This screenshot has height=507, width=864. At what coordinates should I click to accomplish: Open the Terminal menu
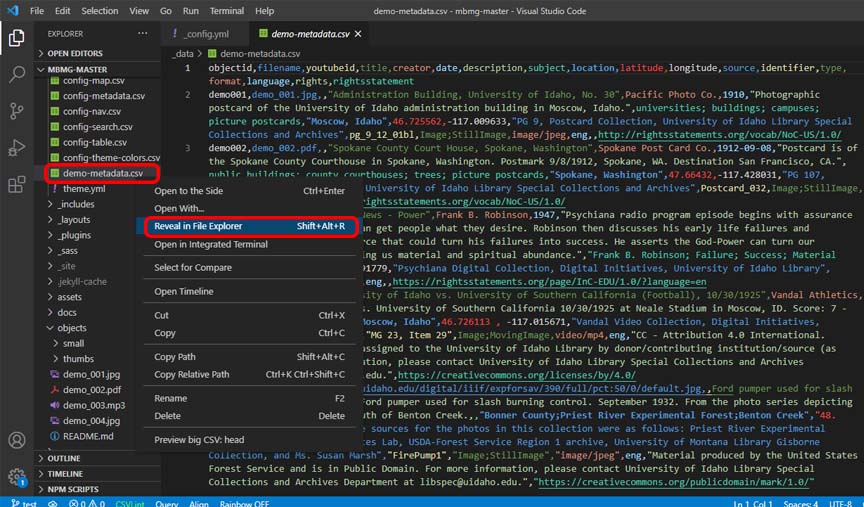click(227, 10)
